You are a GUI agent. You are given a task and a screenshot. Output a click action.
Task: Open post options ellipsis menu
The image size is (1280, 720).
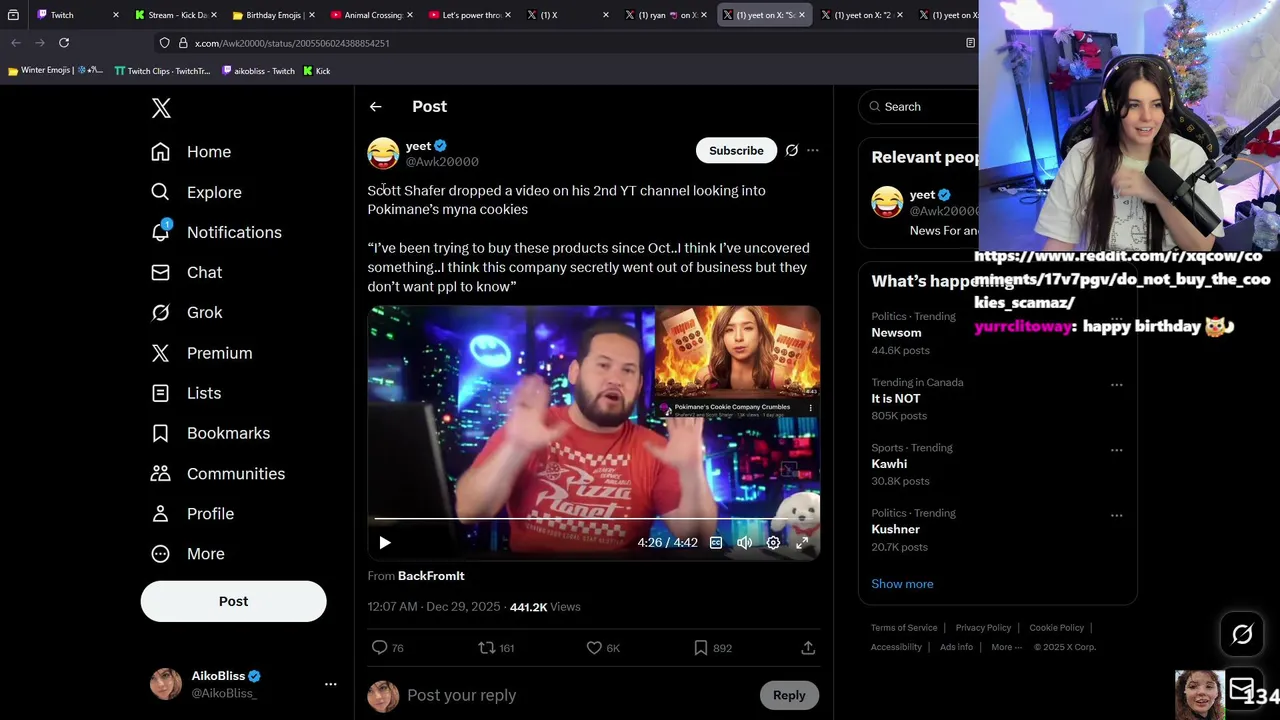pyautogui.click(x=813, y=150)
